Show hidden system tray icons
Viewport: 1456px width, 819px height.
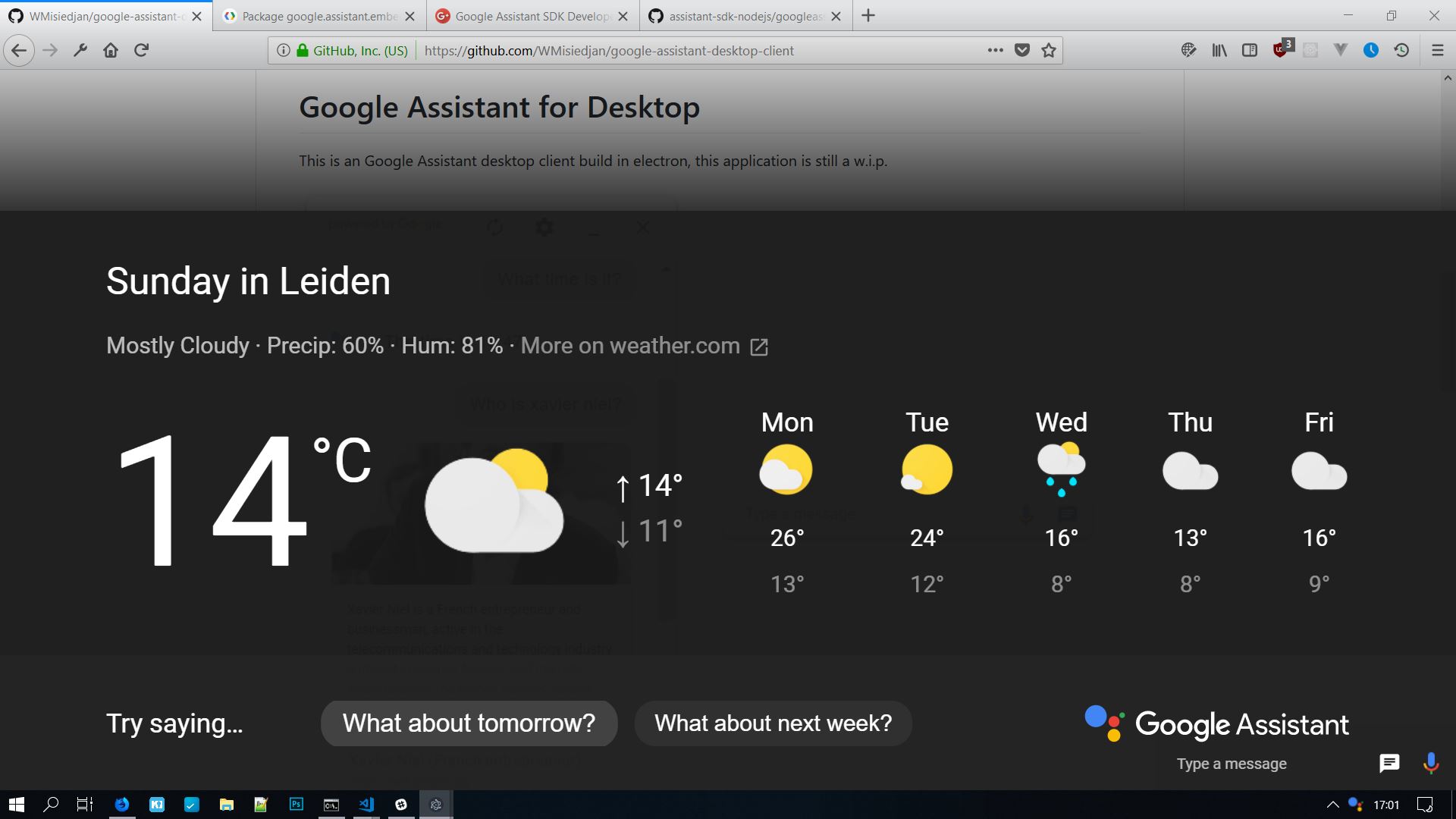point(1332,805)
